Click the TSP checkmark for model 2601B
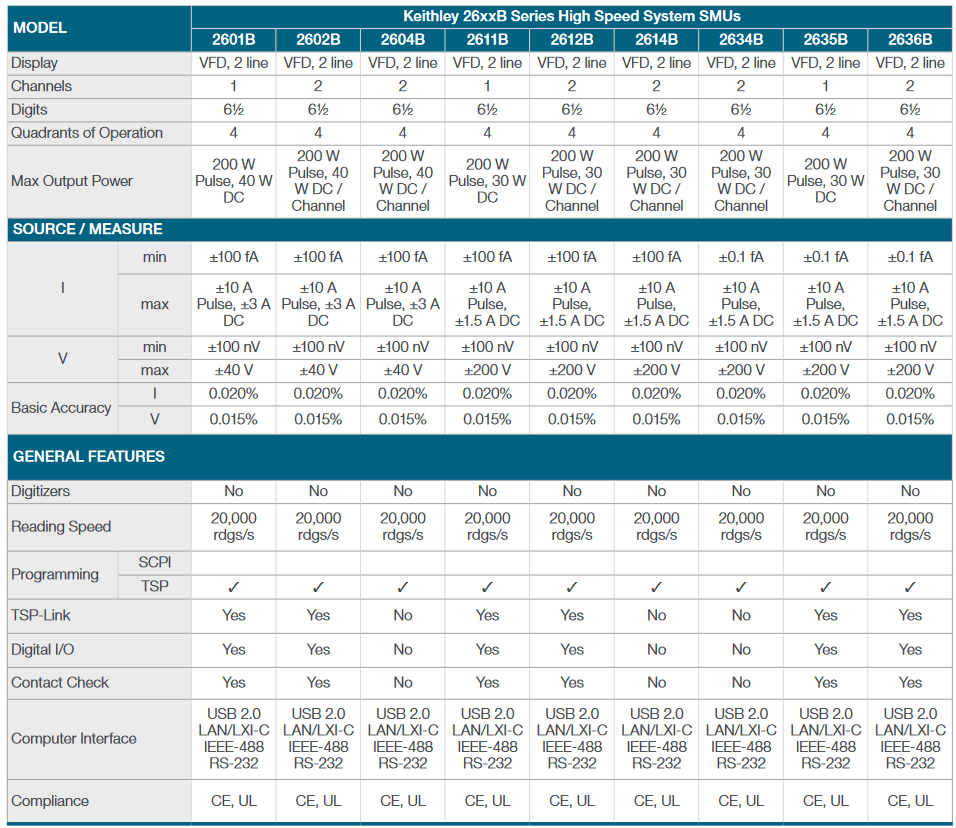Screen dimensions: 956x828 point(234,587)
